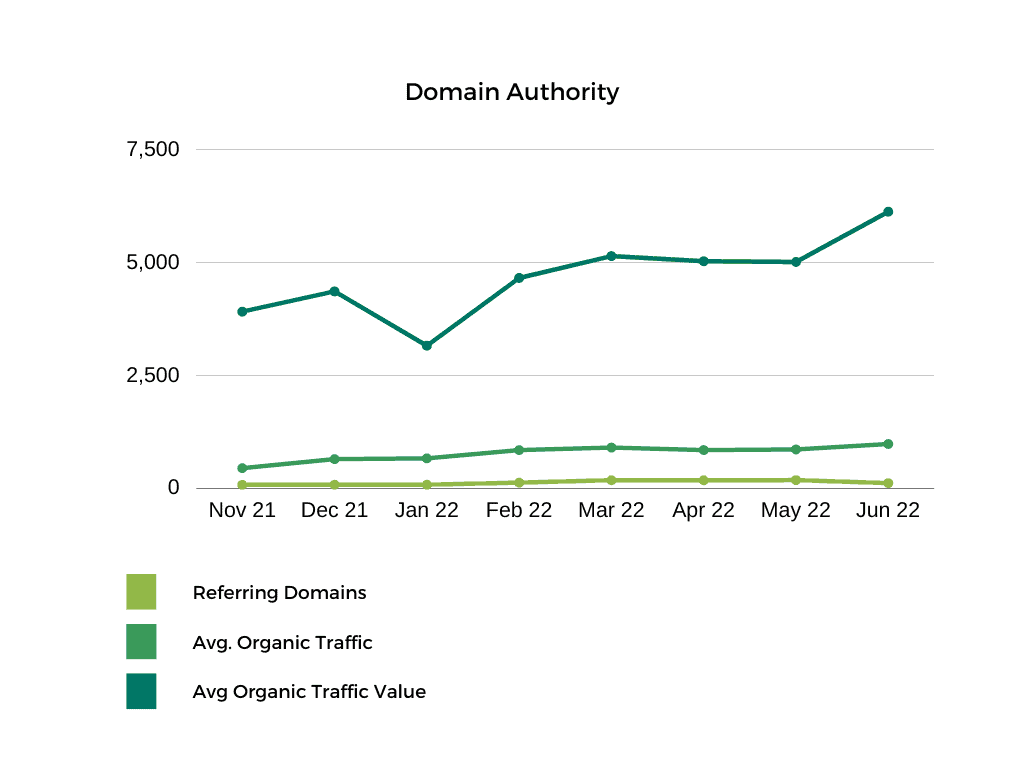The width and height of the screenshot is (1024, 768).
Task: Click the Jun 22 x-axis label
Action: [x=888, y=510]
